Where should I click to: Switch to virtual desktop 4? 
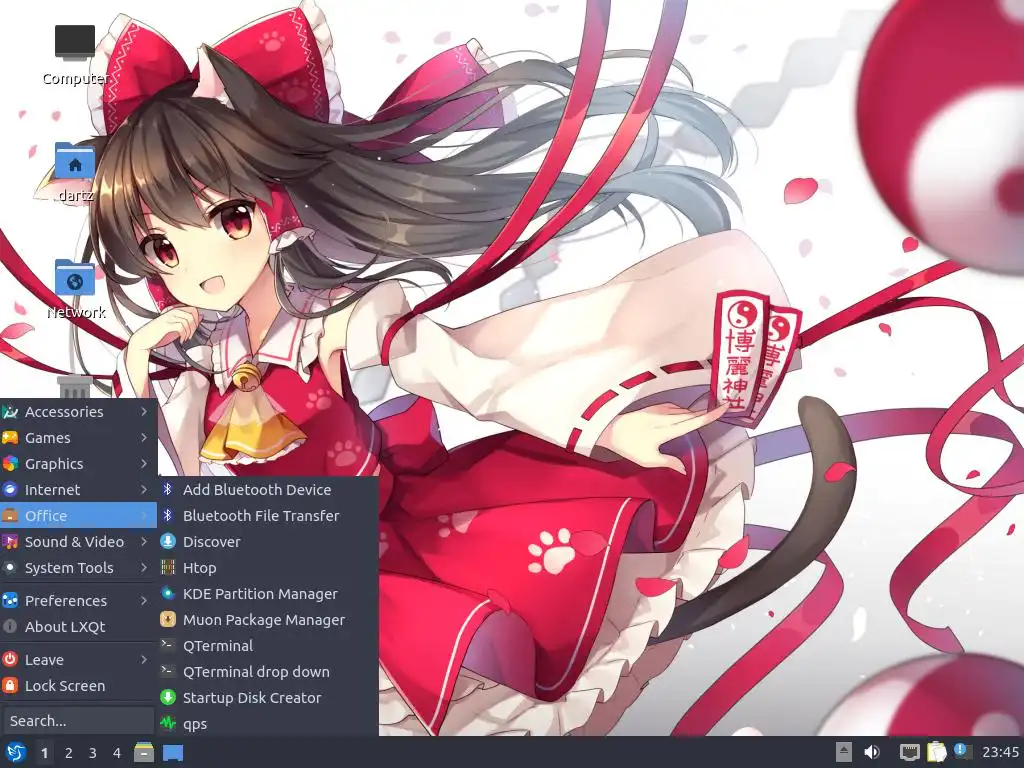point(117,753)
